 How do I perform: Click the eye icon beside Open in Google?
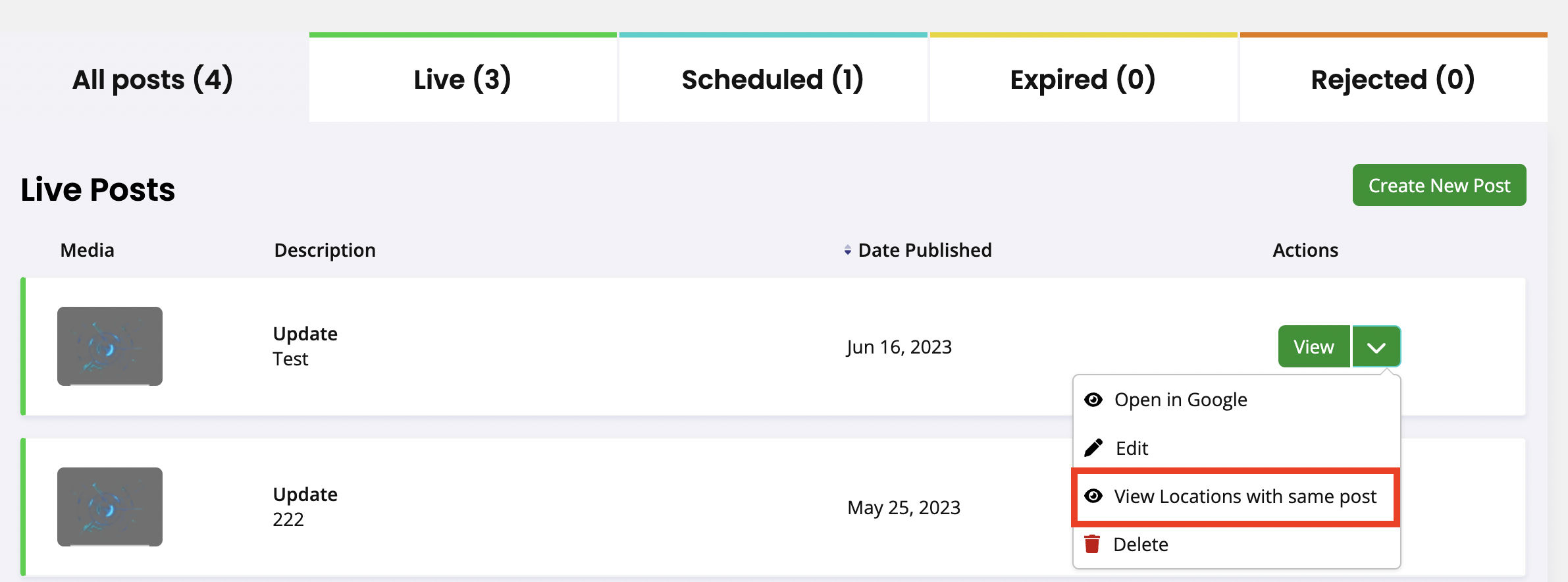click(x=1093, y=400)
